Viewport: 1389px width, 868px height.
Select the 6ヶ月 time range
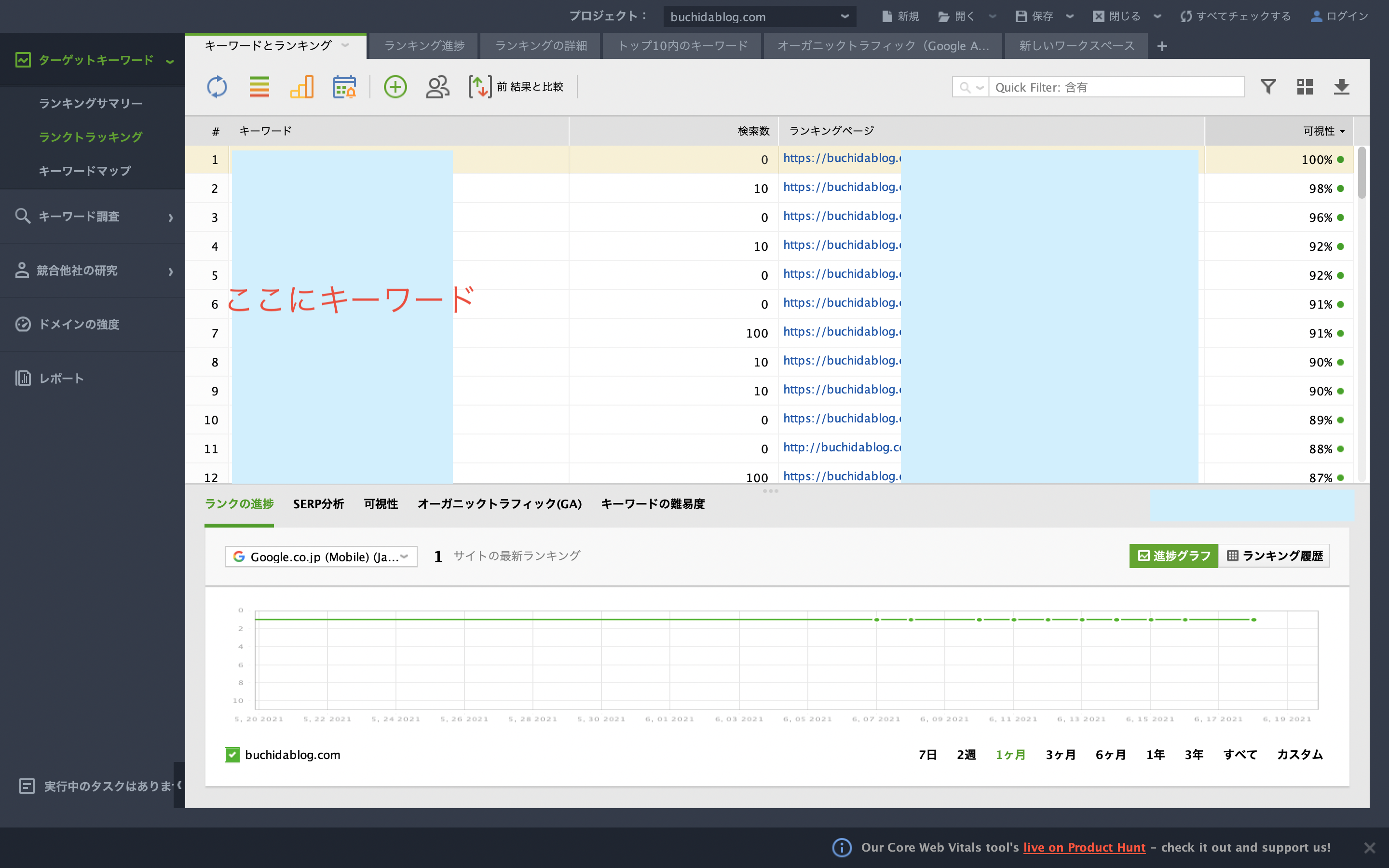1111,754
